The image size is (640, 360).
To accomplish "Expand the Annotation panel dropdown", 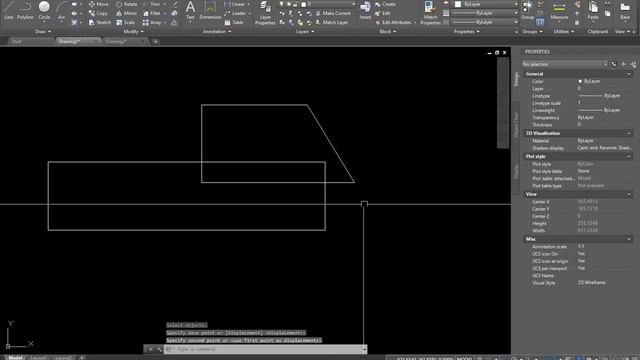I will point(217,31).
